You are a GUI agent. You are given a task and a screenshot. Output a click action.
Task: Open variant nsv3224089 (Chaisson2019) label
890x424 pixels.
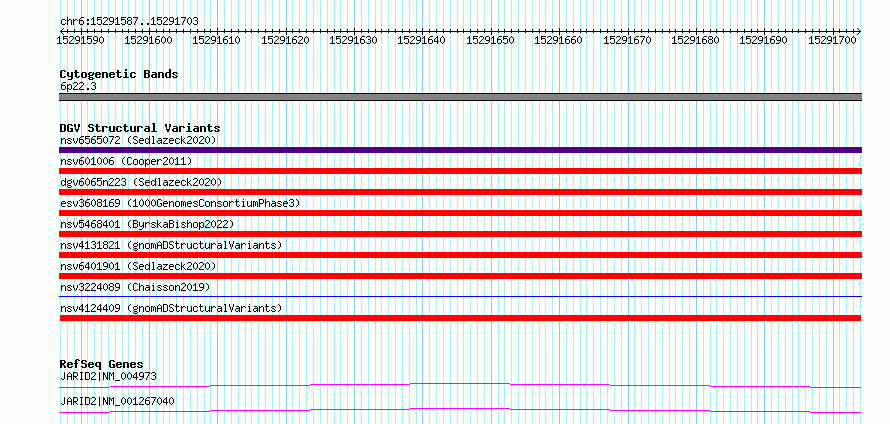[x=135, y=287]
